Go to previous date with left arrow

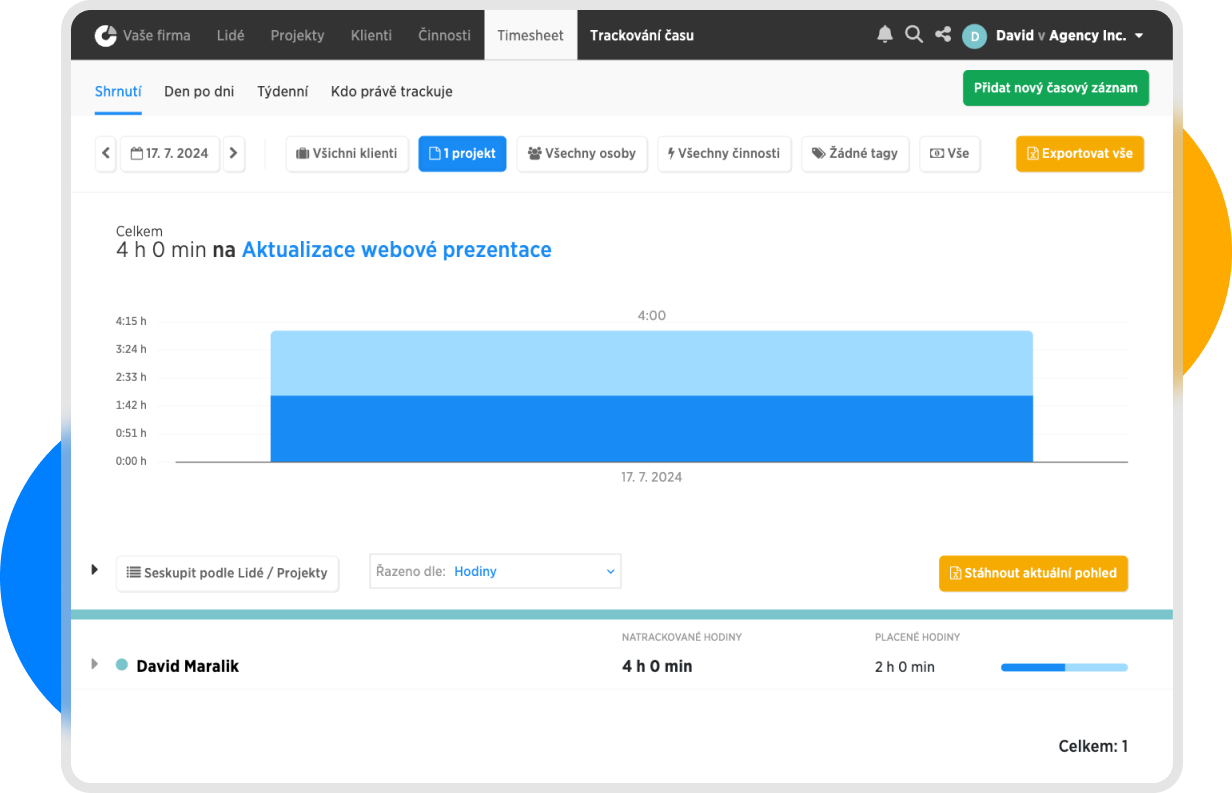tap(106, 154)
